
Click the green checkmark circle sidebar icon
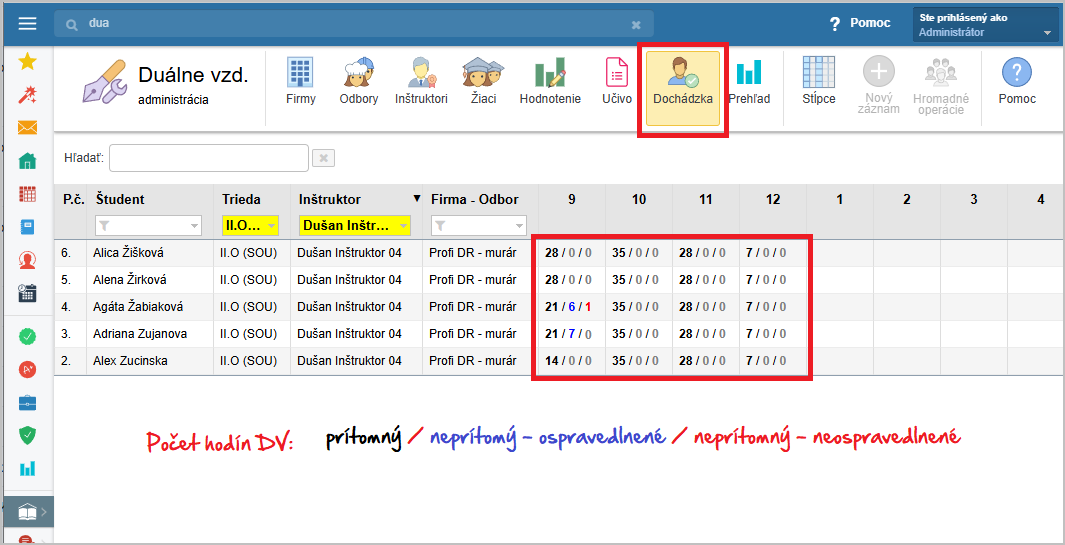(x=27, y=336)
